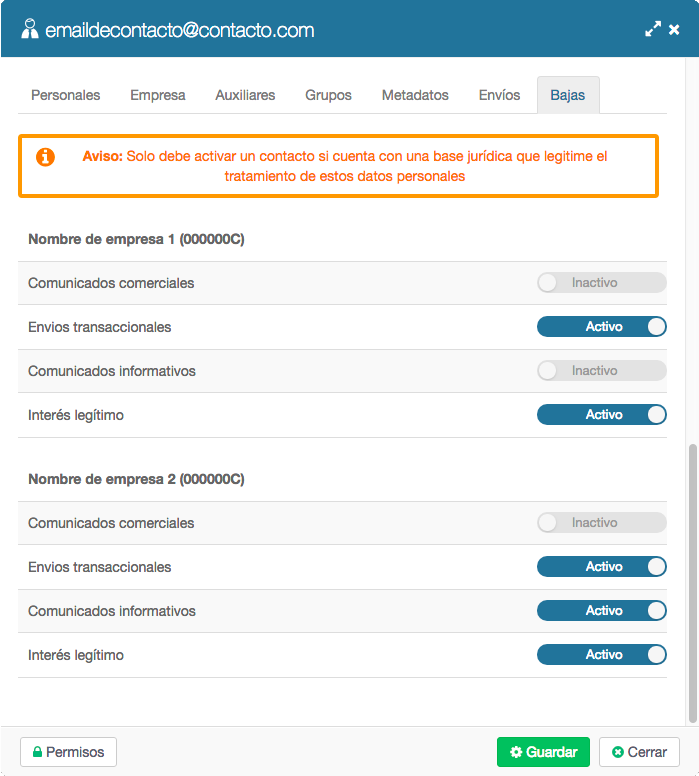699x776 pixels.
Task: Enable Comunicados comerciales for empresa 1
Action: click(x=601, y=283)
